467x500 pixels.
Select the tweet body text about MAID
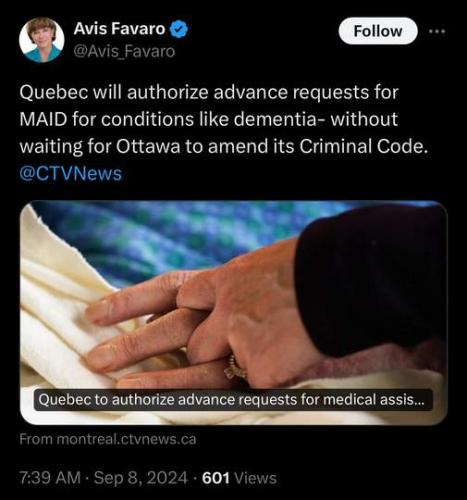[x=223, y=119]
